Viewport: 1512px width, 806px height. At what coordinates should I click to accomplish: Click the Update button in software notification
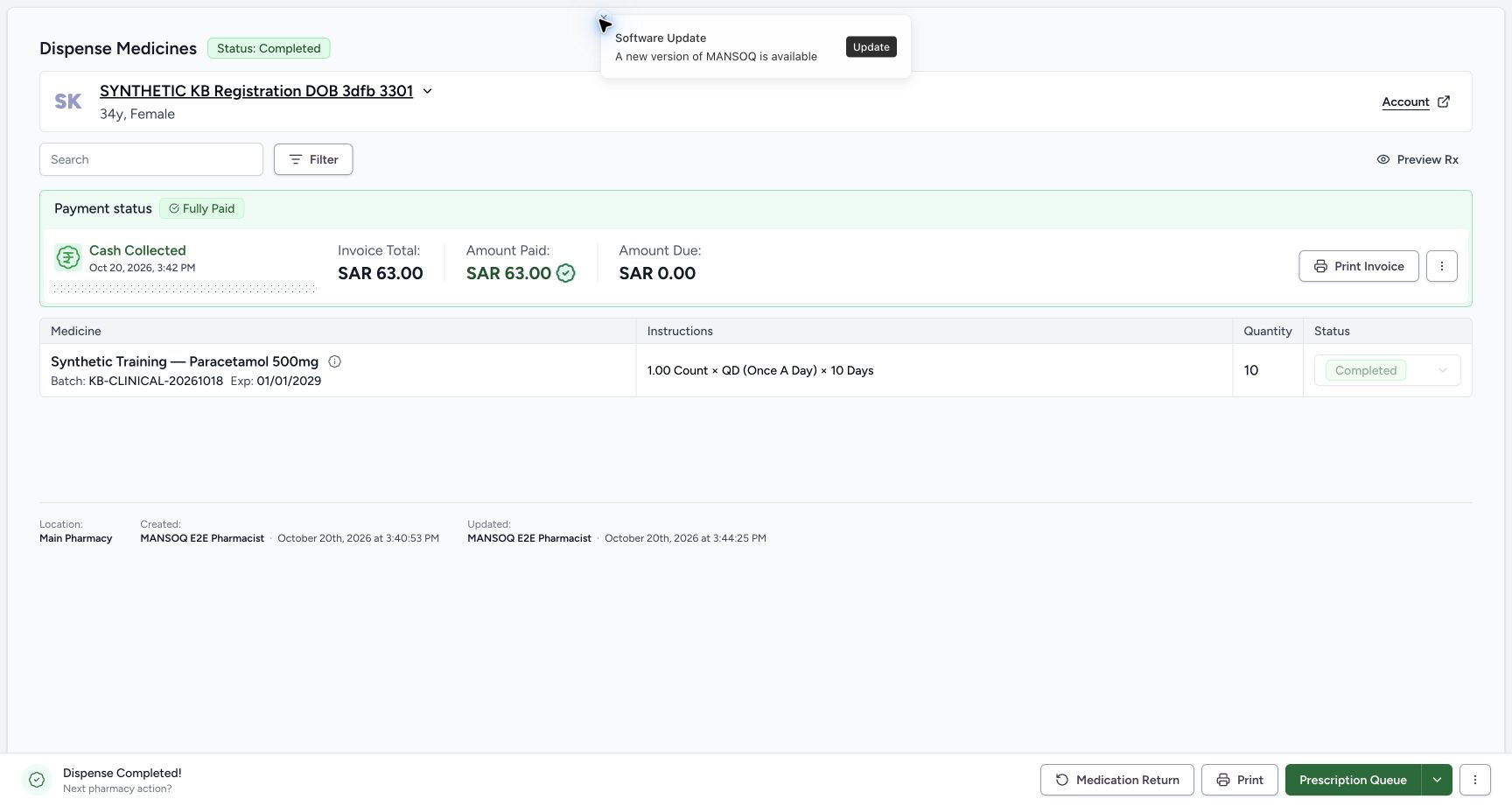pyautogui.click(x=871, y=47)
